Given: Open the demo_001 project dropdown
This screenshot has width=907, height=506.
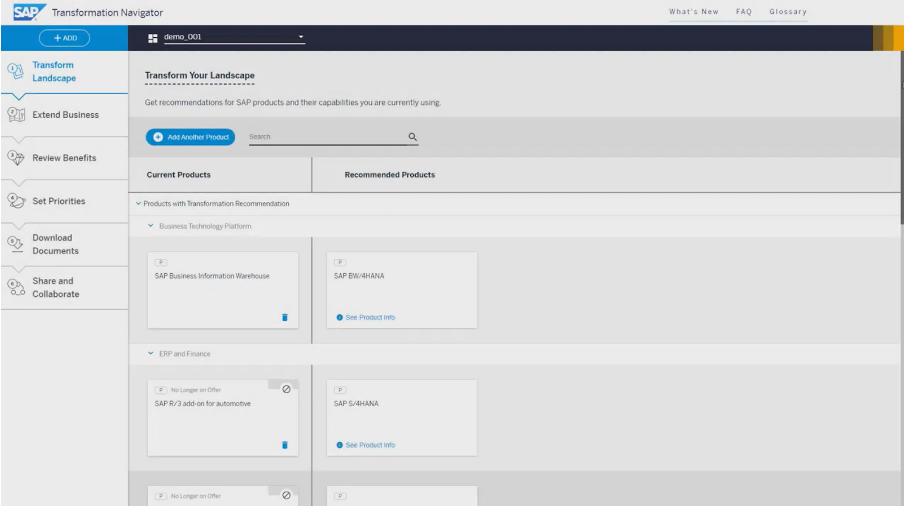Looking at the screenshot, I should [x=301, y=38].
